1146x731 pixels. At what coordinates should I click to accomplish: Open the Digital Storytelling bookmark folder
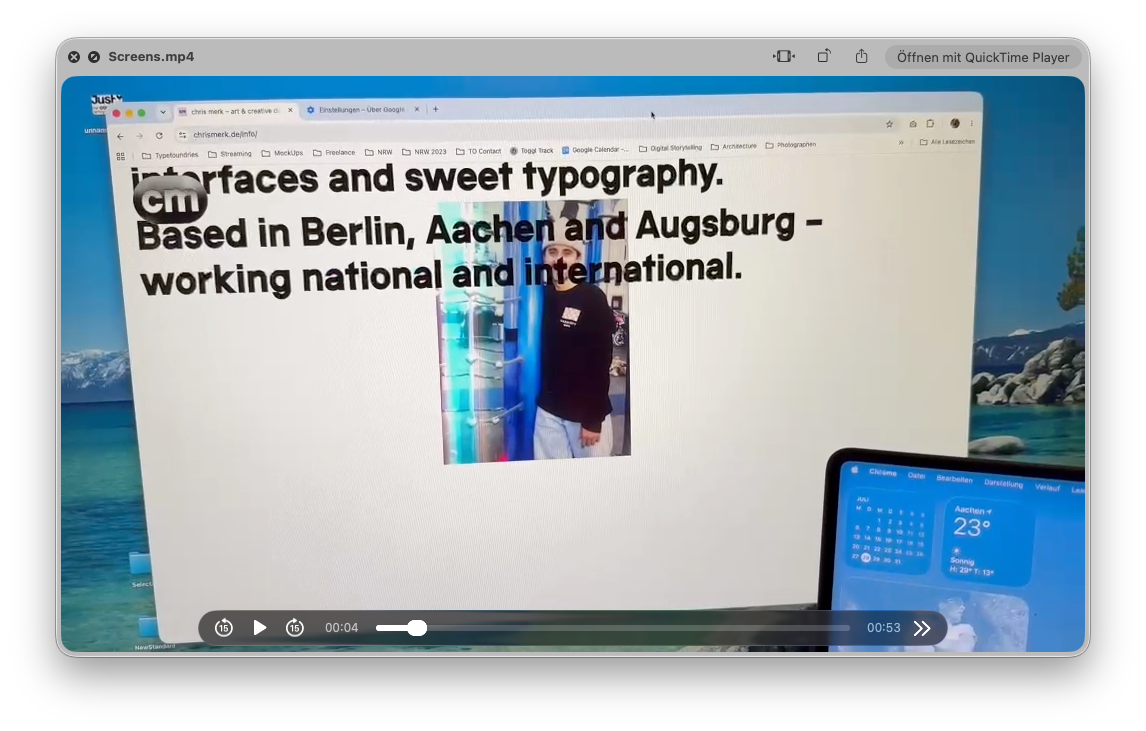point(670,148)
